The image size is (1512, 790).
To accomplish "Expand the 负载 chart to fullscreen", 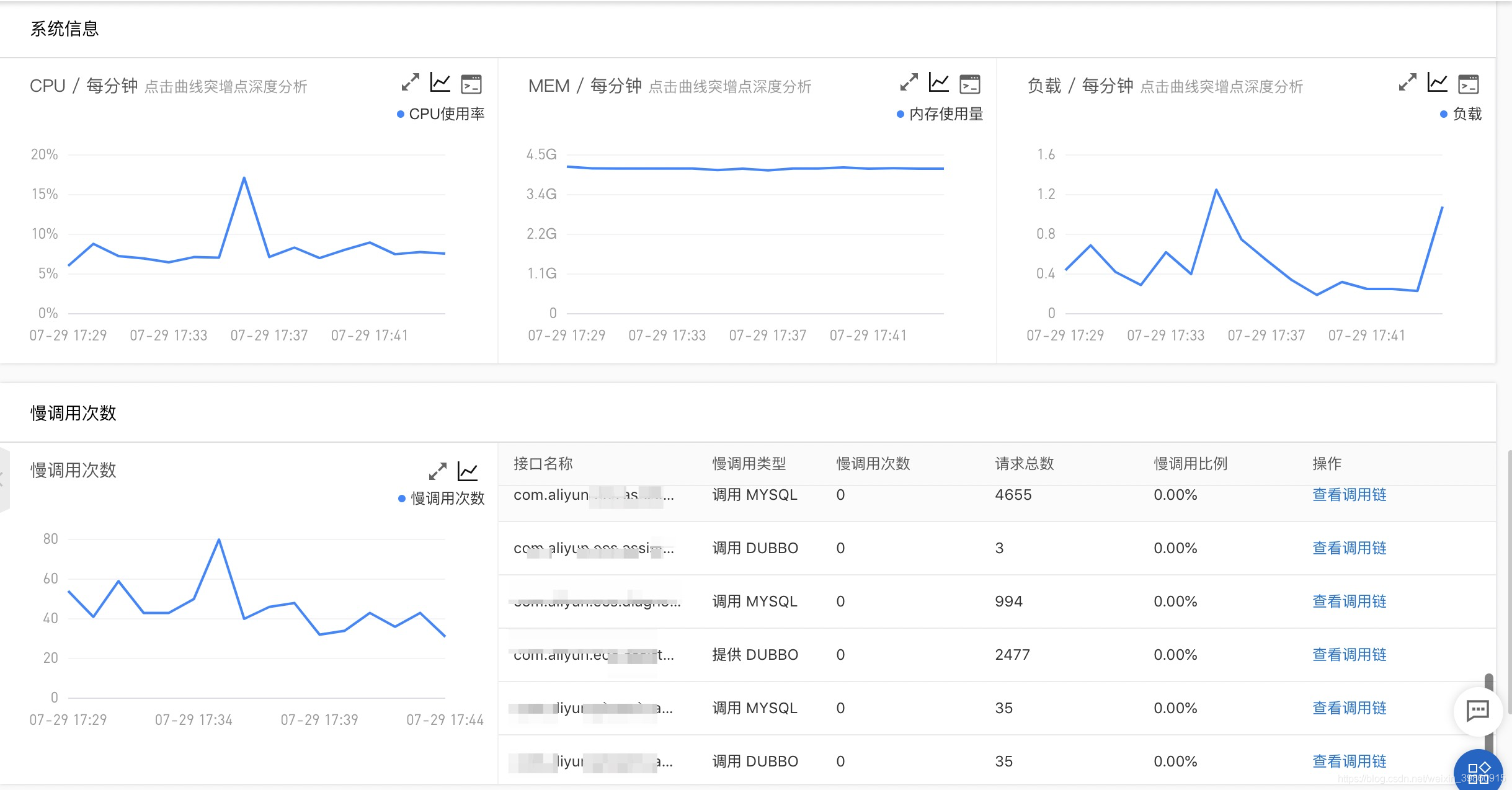I will coord(1408,82).
